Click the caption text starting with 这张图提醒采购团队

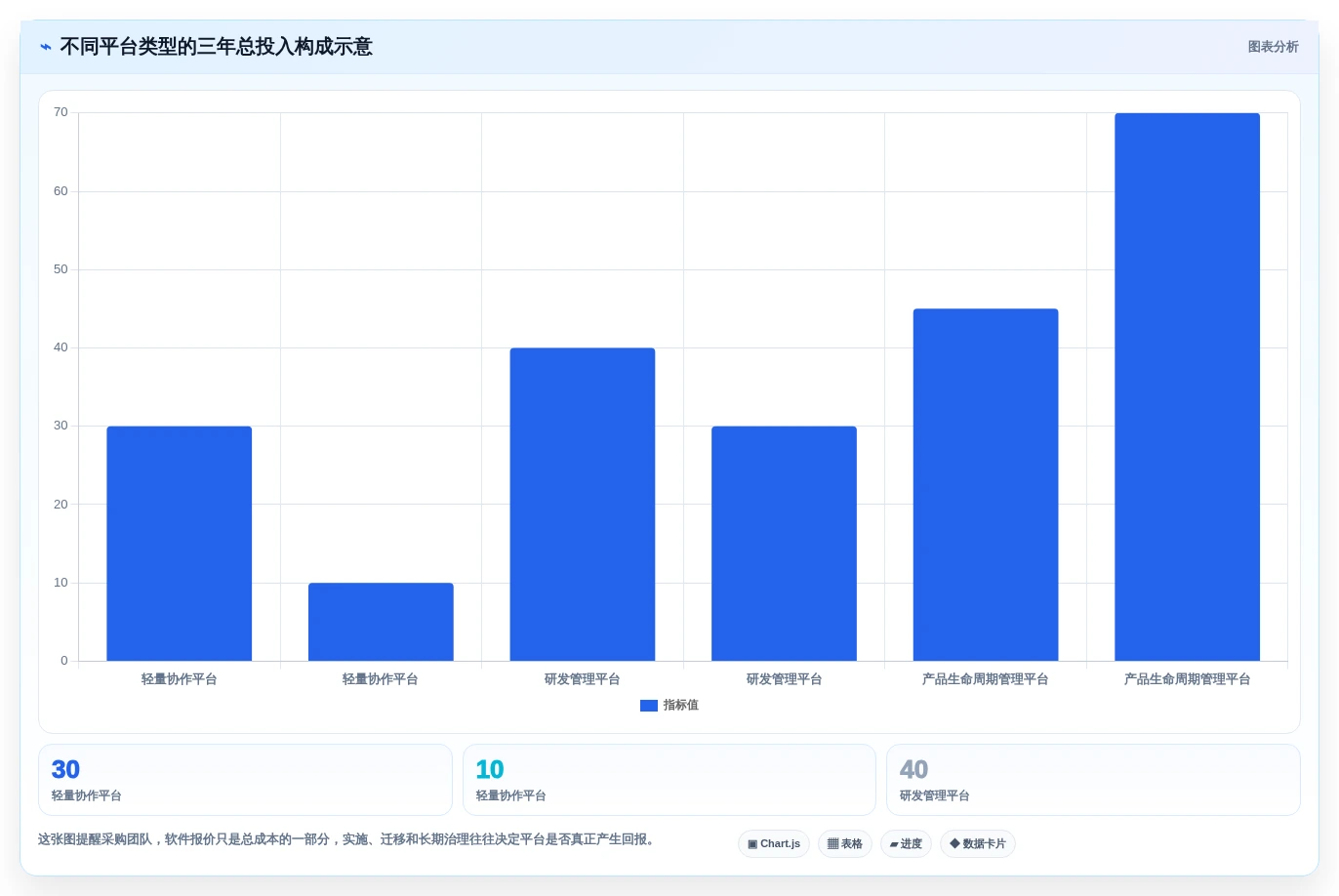[346, 839]
